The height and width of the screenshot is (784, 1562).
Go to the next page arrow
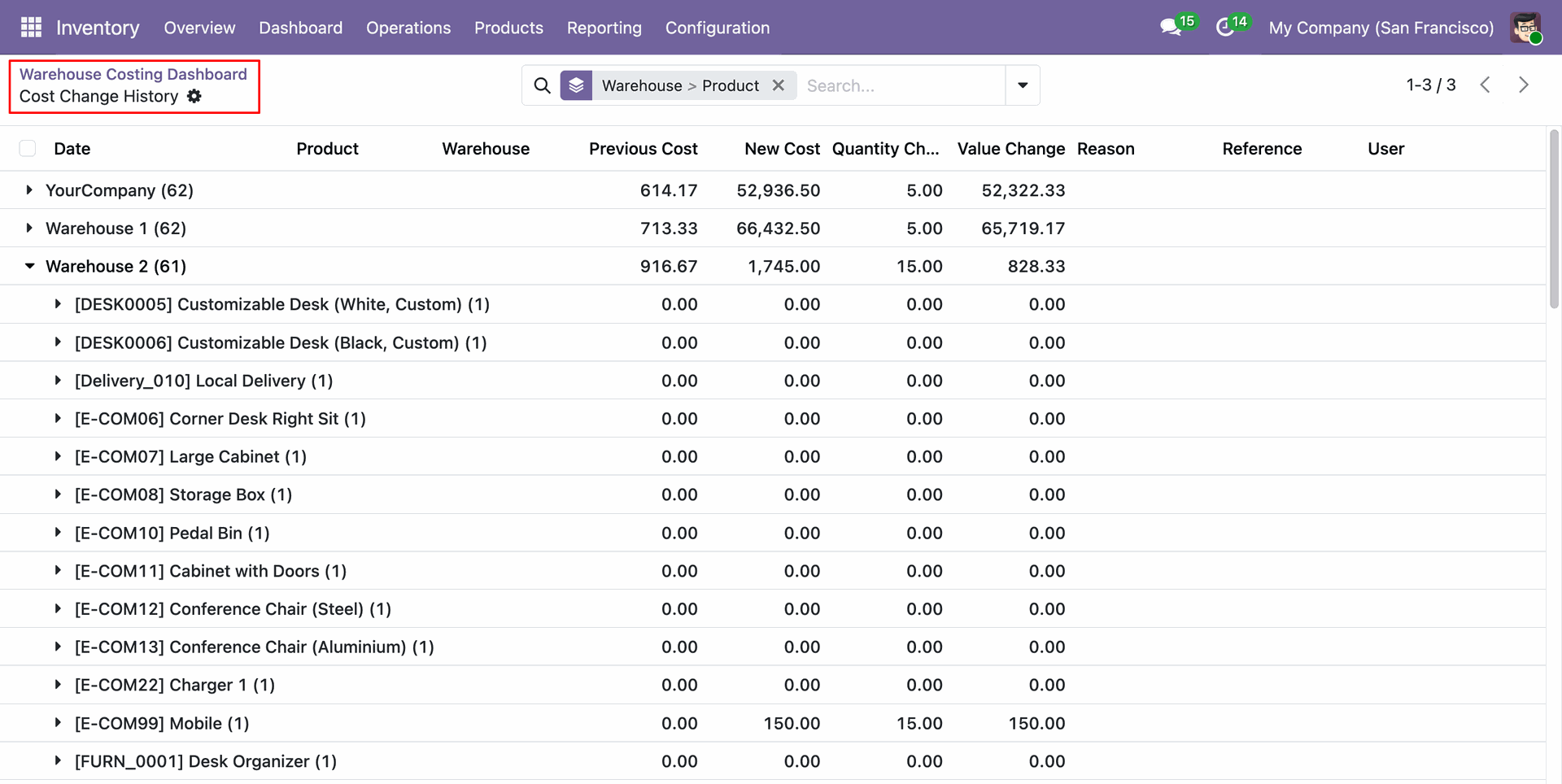(x=1524, y=85)
